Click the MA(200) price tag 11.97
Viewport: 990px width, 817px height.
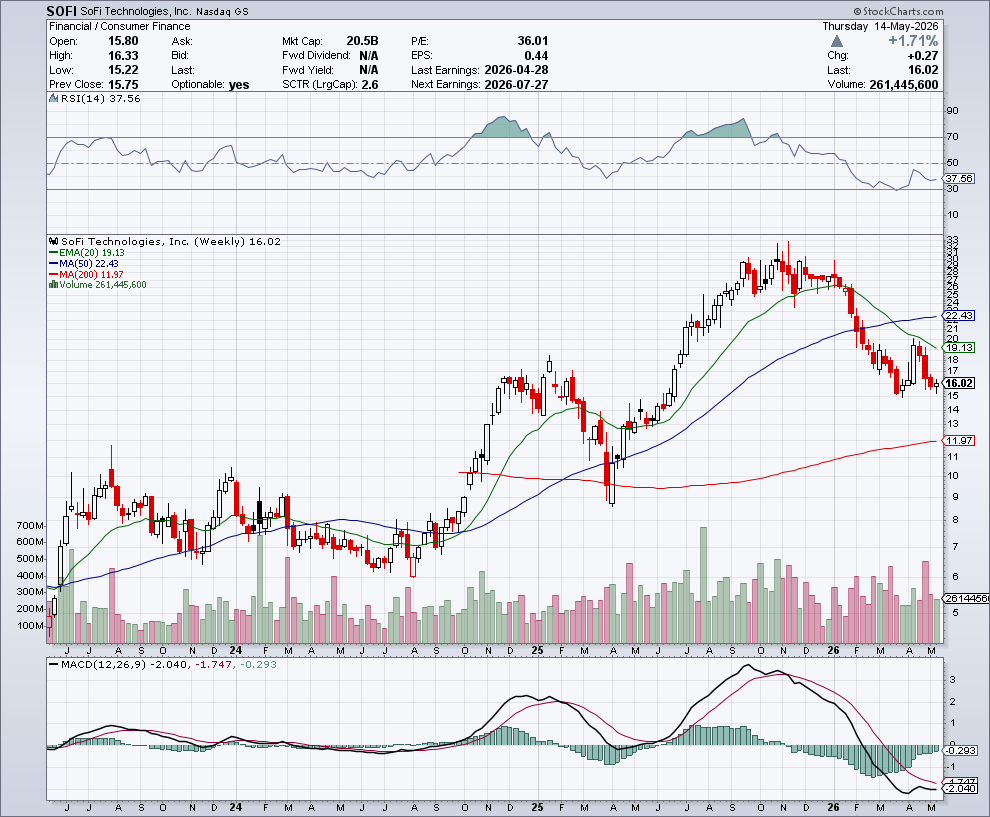point(959,440)
